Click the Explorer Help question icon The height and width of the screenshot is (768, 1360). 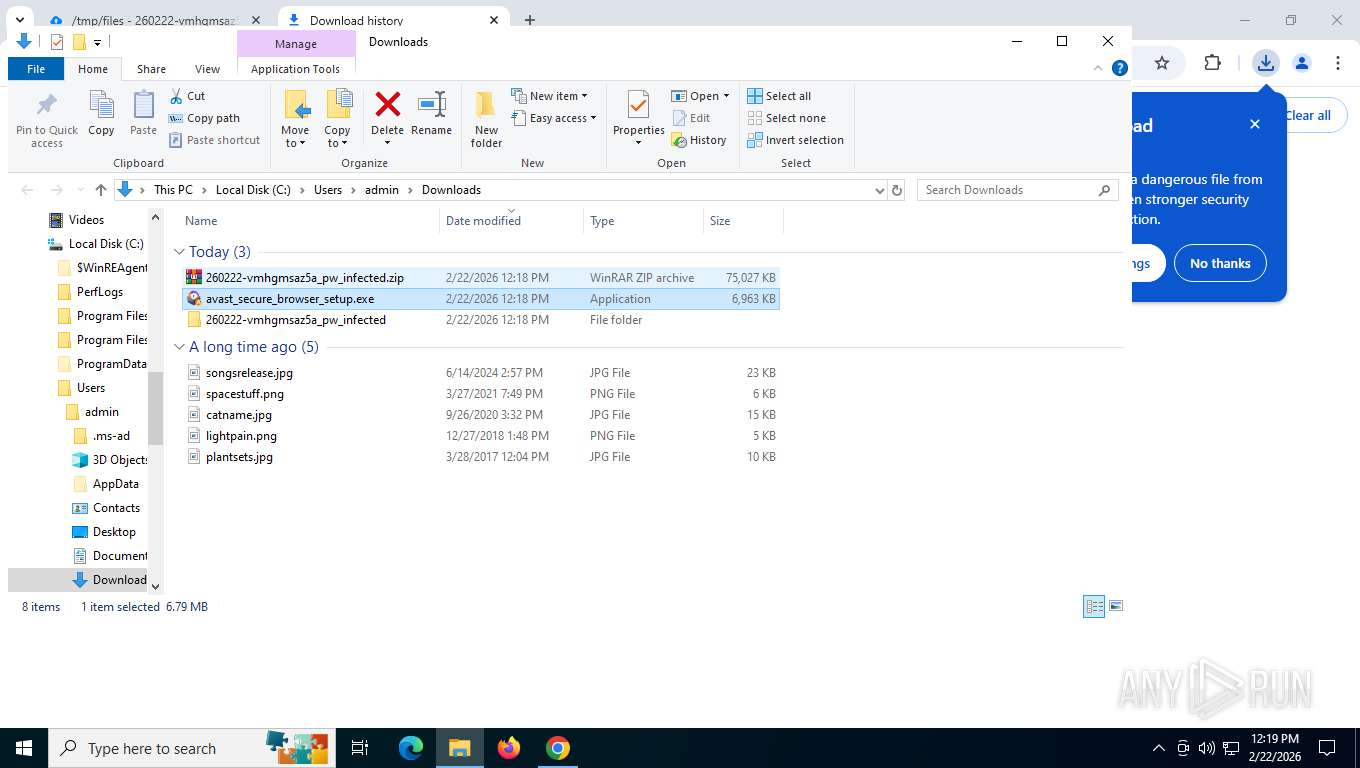pos(1120,68)
